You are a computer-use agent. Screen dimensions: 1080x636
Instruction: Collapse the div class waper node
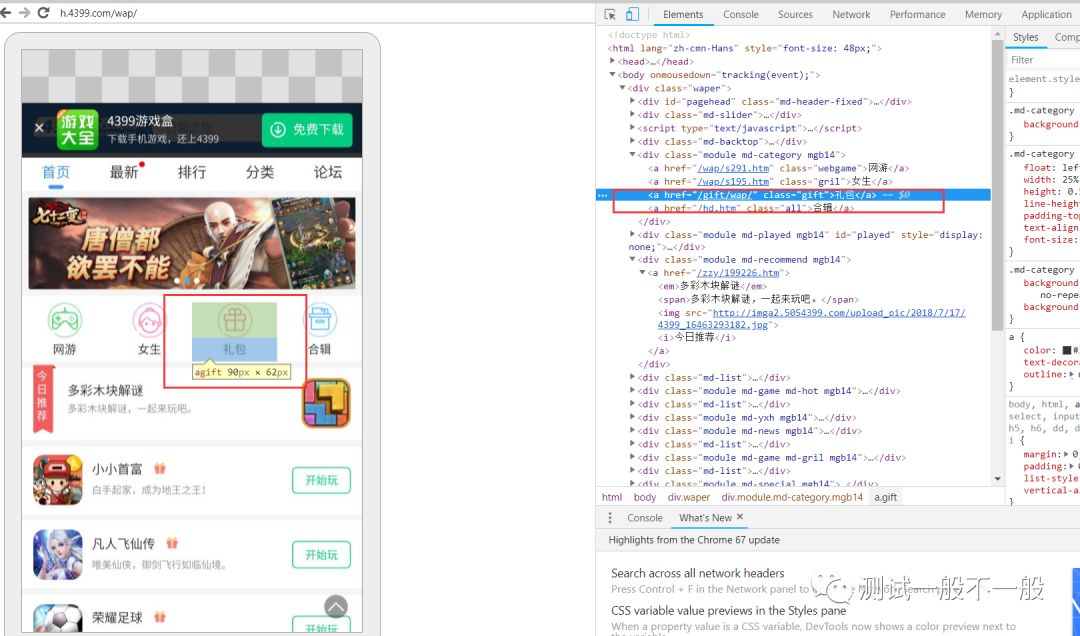pos(623,88)
